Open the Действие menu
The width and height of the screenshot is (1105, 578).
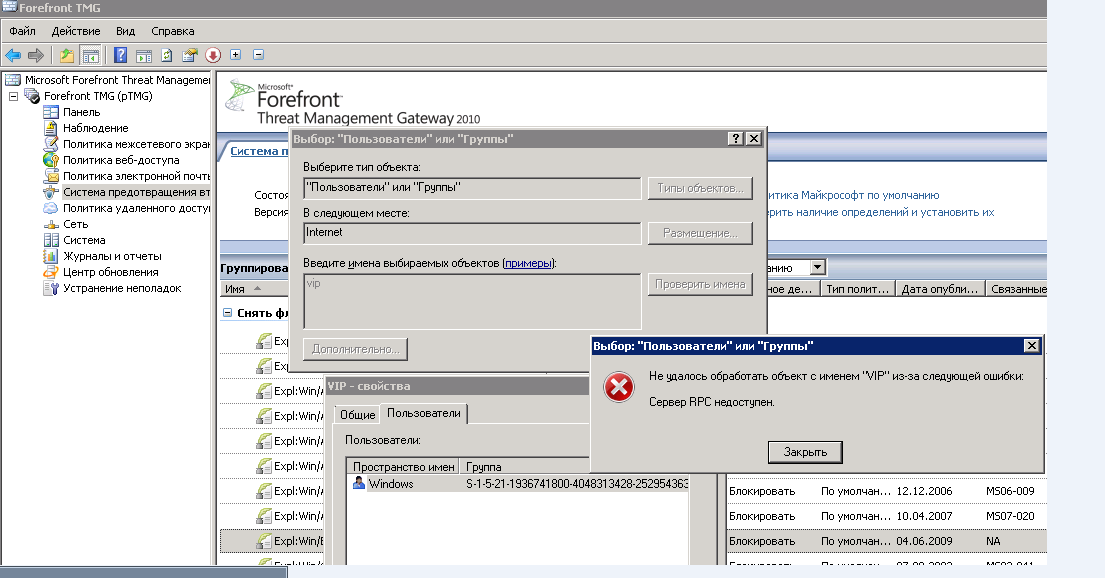click(76, 31)
